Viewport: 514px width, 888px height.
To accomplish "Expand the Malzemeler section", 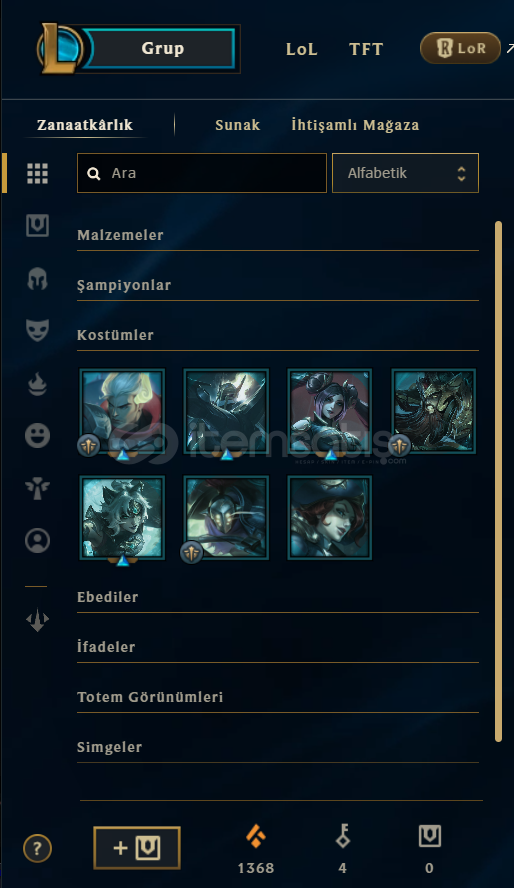I will [x=278, y=236].
